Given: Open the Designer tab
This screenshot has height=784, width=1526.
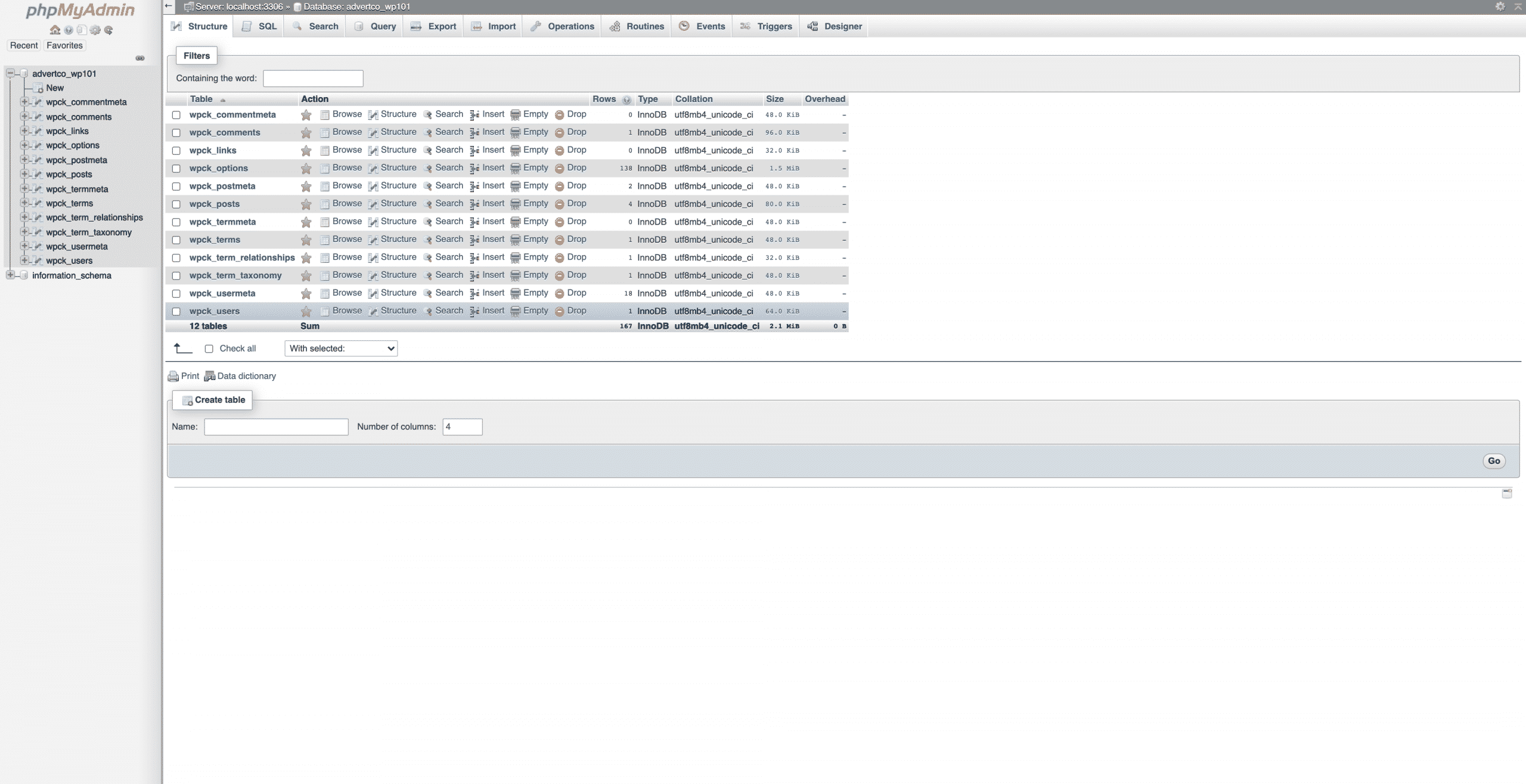Looking at the screenshot, I should (835, 26).
